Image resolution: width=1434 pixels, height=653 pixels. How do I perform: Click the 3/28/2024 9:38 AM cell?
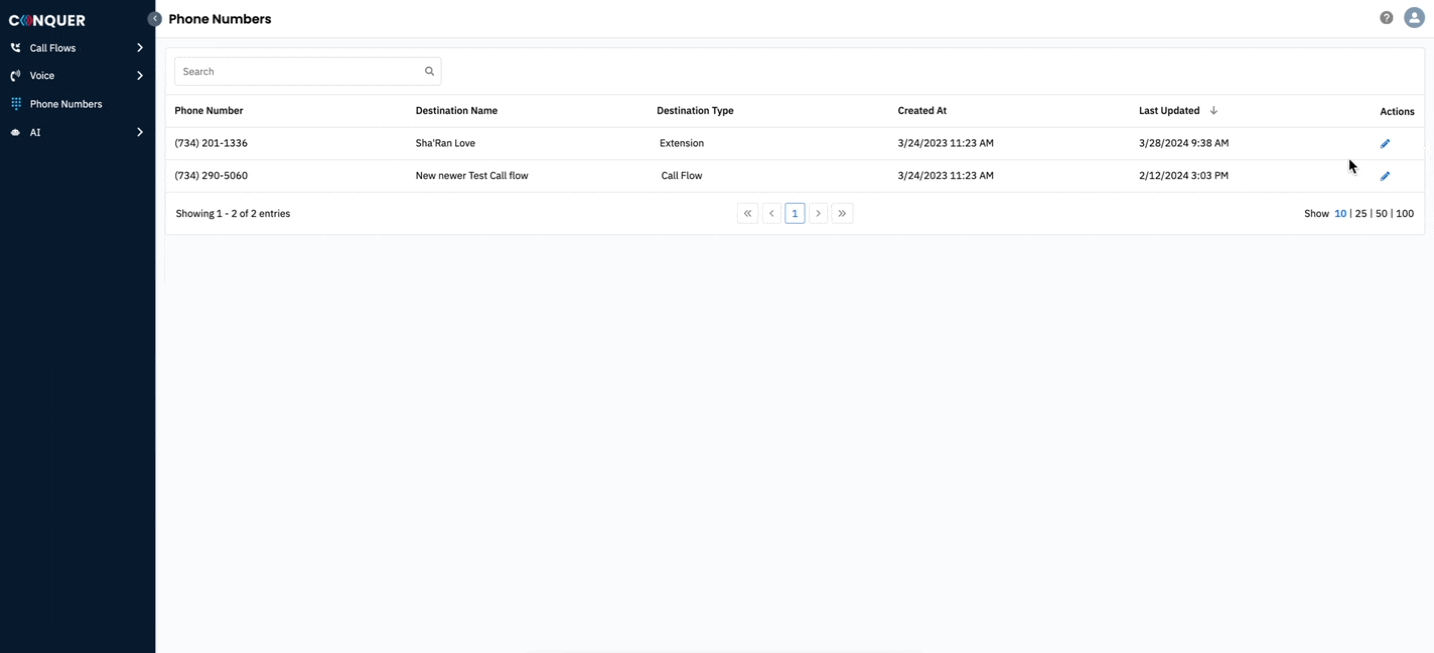click(x=1184, y=144)
